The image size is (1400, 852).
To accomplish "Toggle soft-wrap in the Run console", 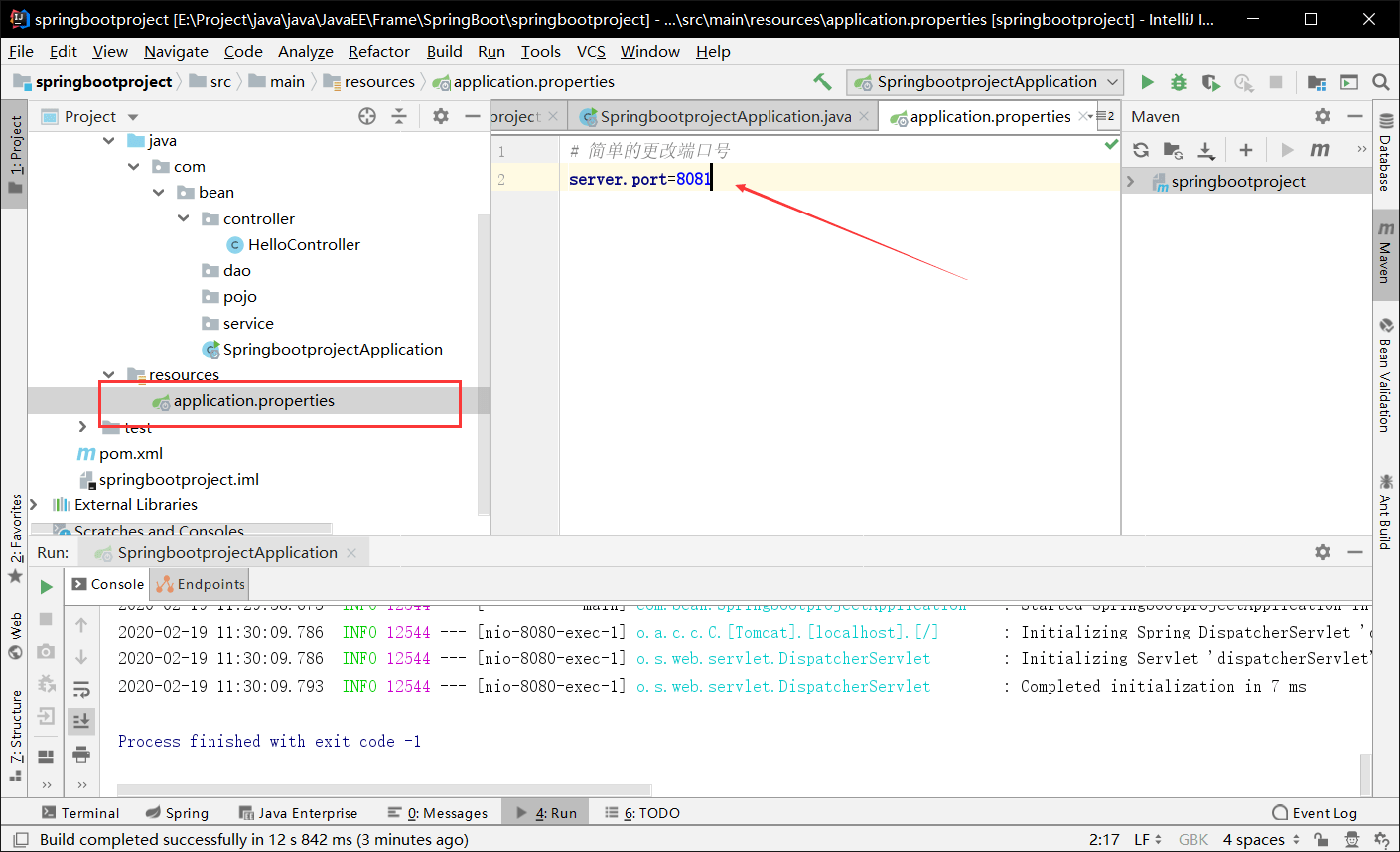I will click(81, 689).
